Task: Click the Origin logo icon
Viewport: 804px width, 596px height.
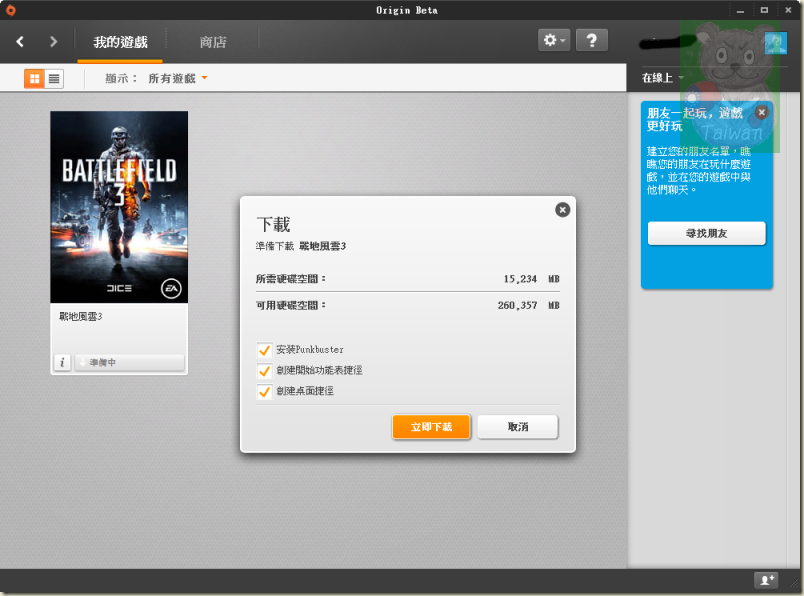Action: point(10,10)
